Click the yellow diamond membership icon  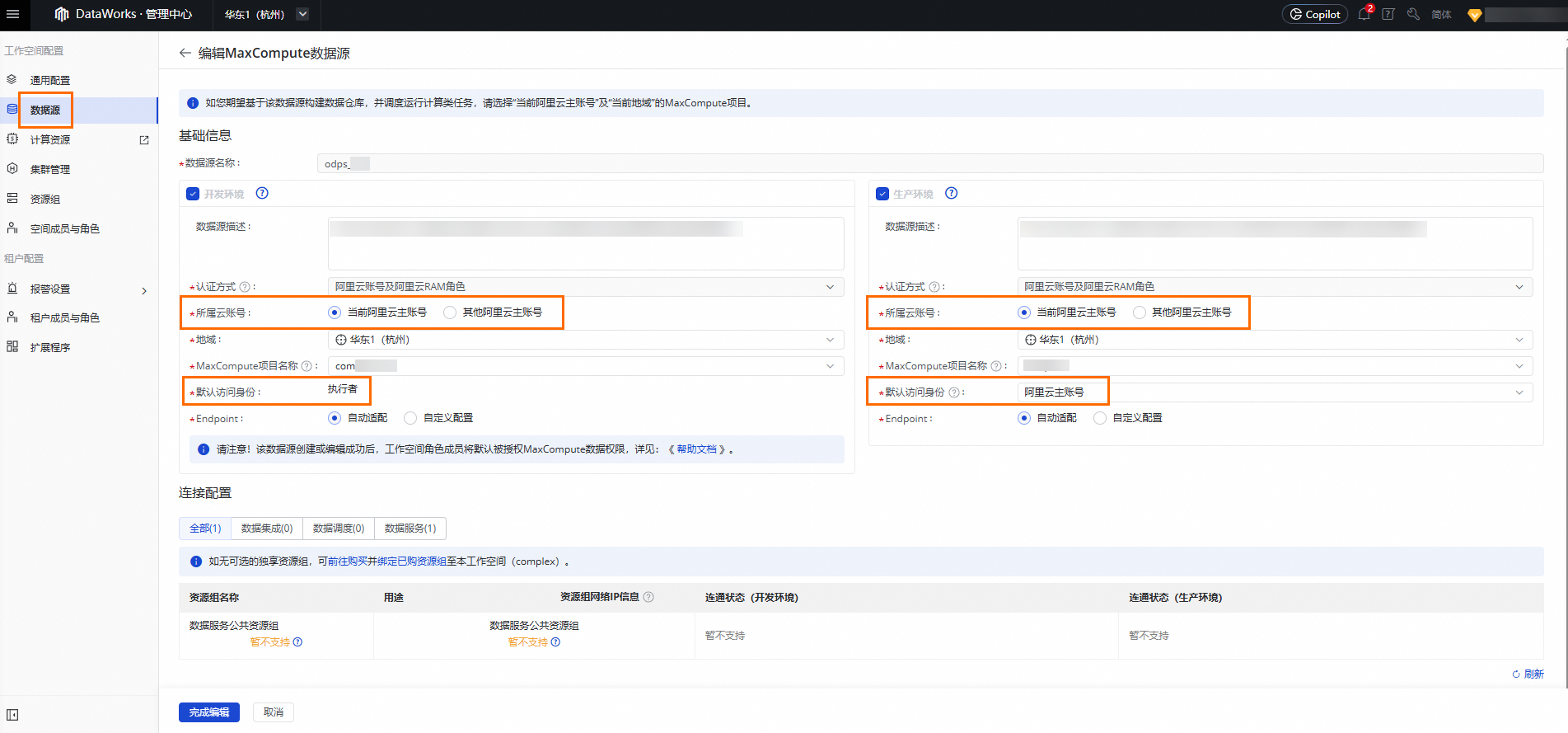point(1475,15)
